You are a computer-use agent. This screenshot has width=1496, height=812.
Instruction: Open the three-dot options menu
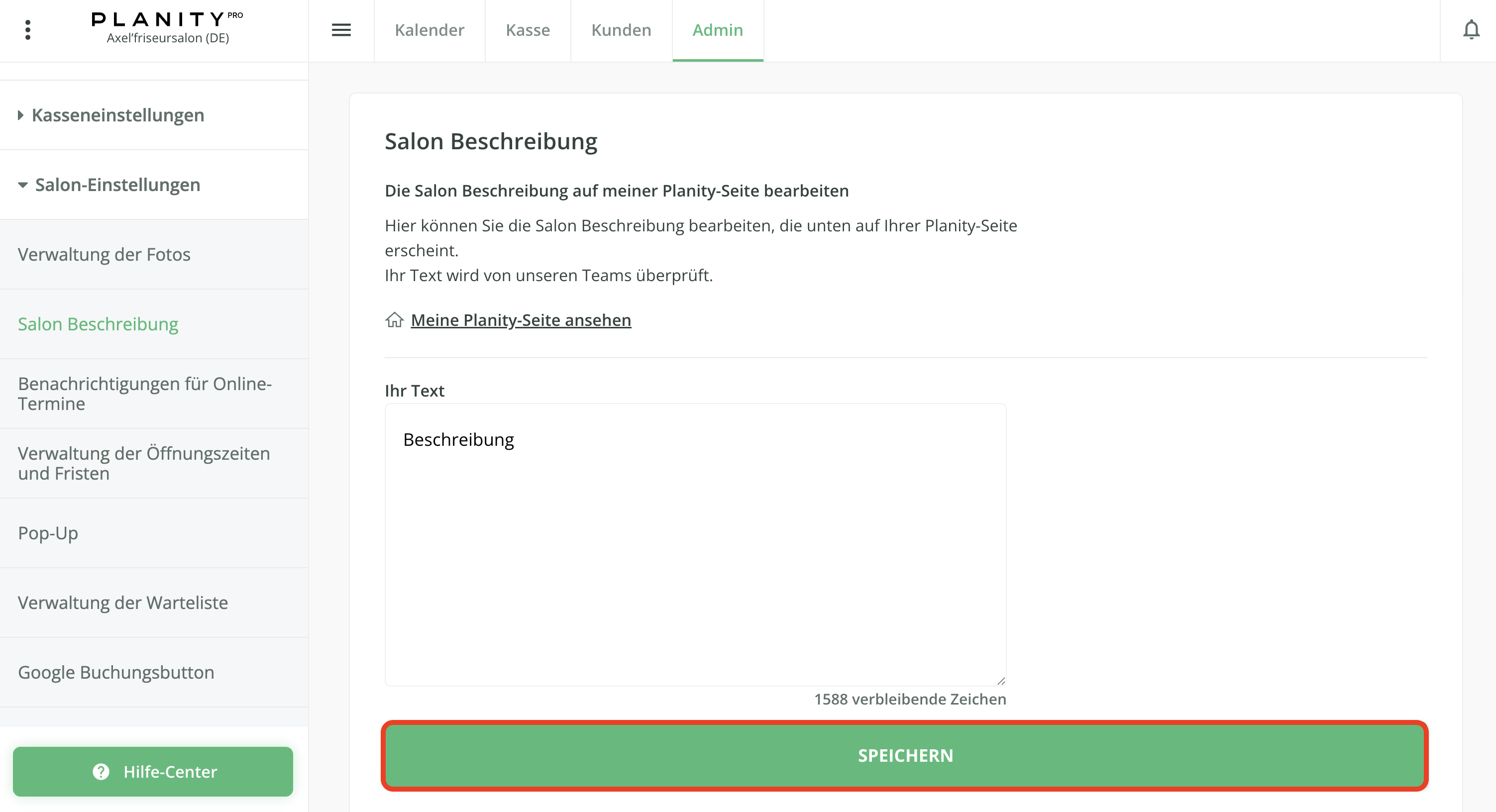28,29
